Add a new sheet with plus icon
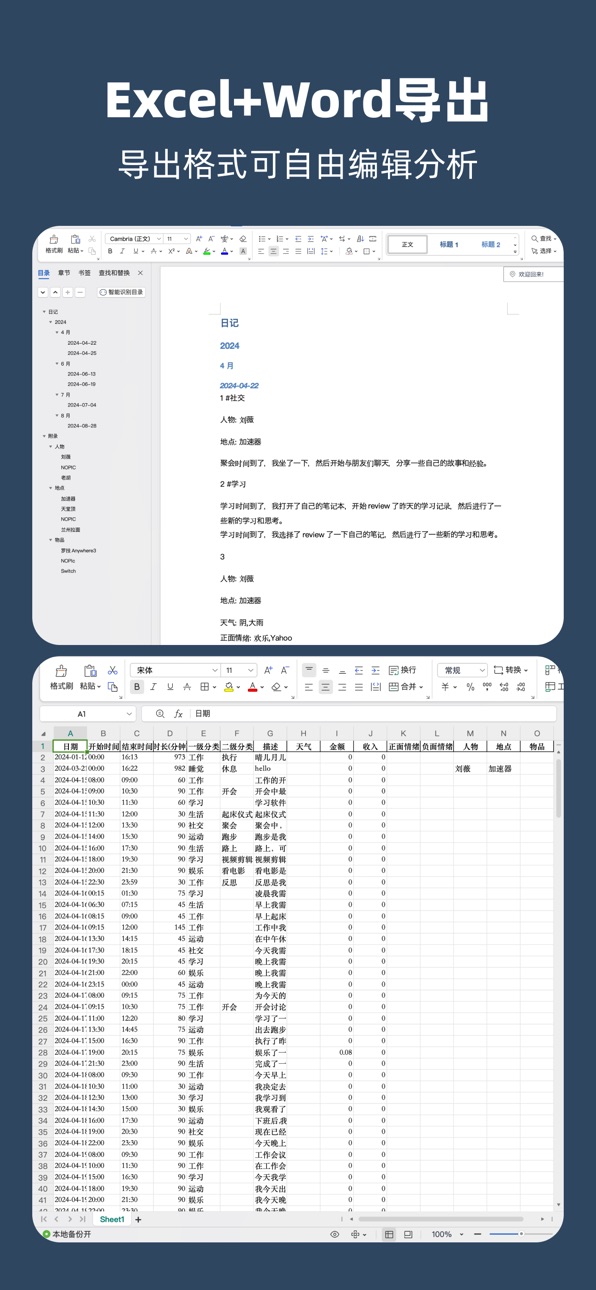Screen dimensions: 596x1290 (x=138, y=1219)
